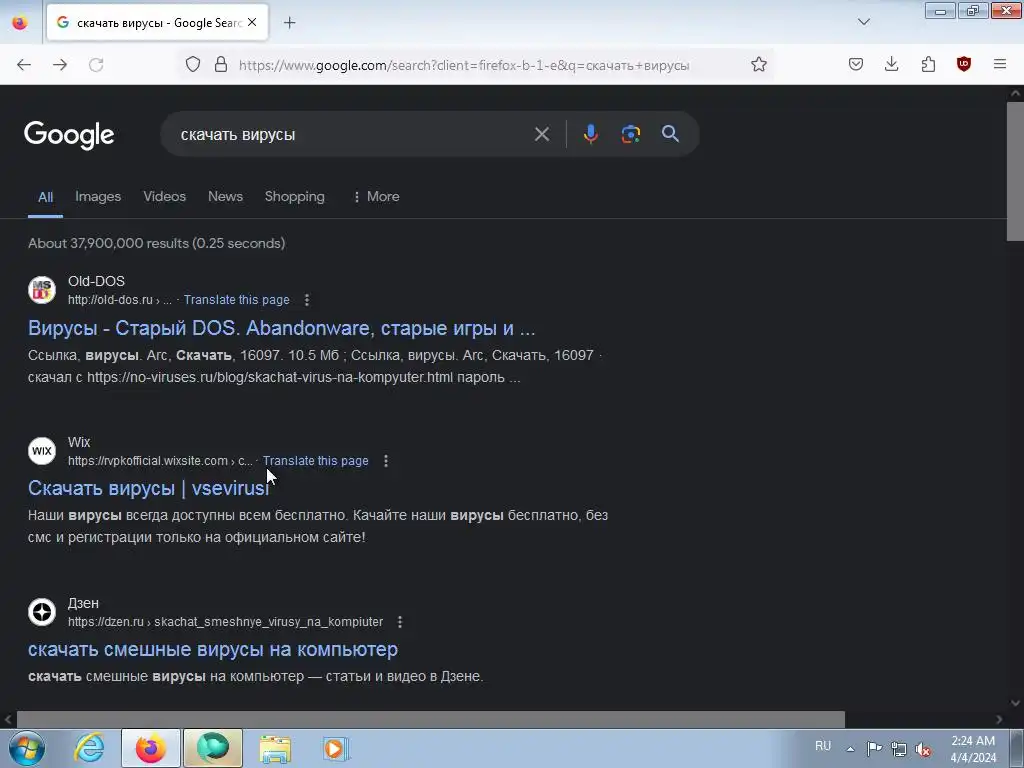Switch to Shopping results tab
The height and width of the screenshot is (768, 1024).
(x=295, y=197)
